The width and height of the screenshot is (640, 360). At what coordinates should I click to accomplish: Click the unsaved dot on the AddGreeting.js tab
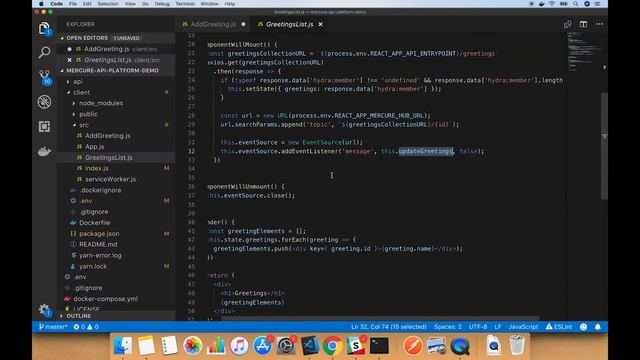coord(243,24)
